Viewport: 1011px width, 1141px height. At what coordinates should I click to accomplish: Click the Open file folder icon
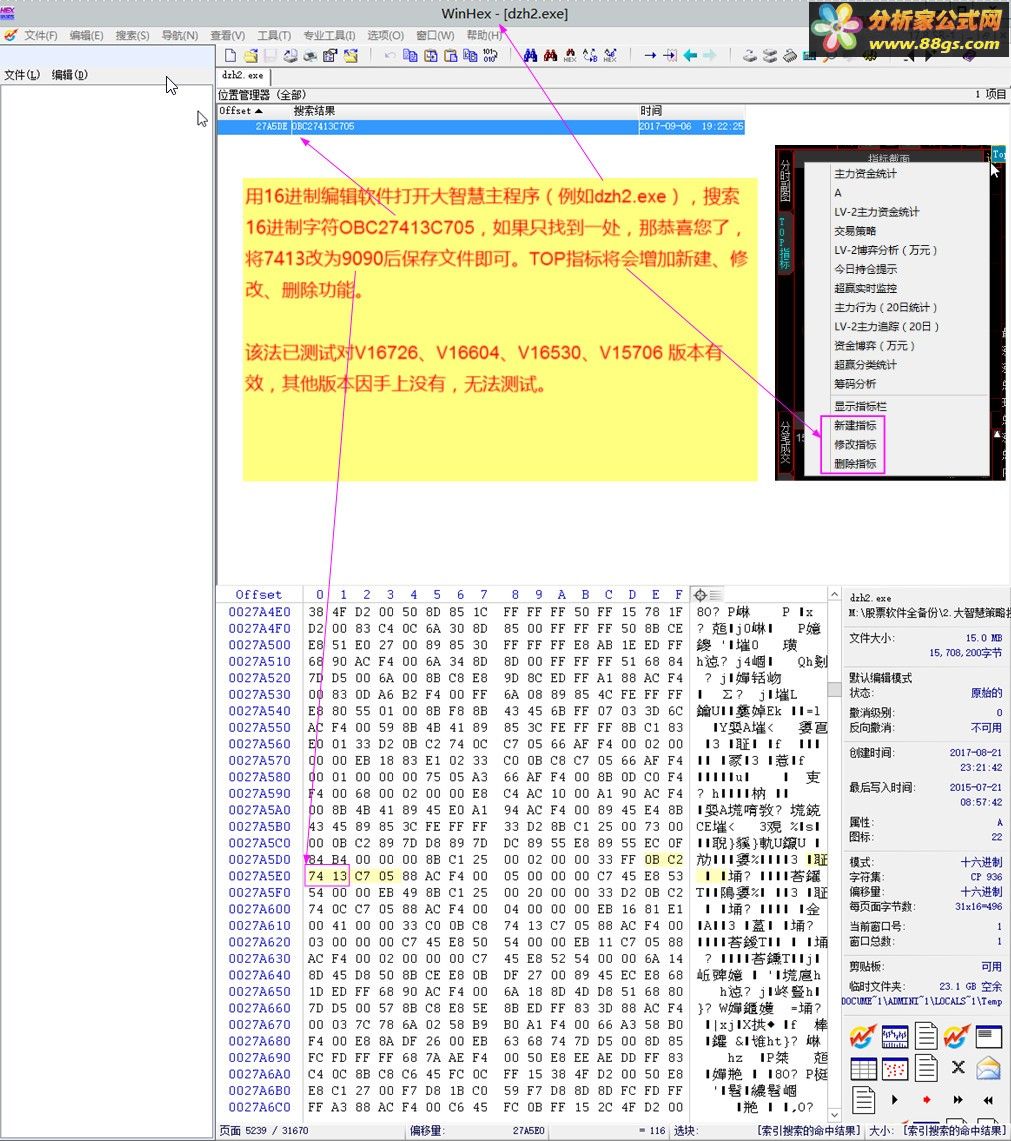(250, 55)
